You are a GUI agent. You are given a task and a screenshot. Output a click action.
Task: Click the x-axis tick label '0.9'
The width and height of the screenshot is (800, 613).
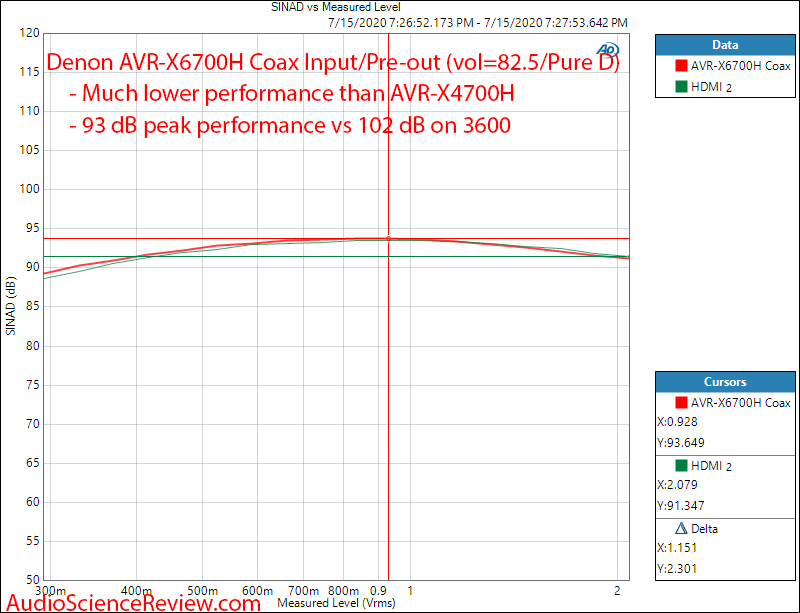pos(378,591)
